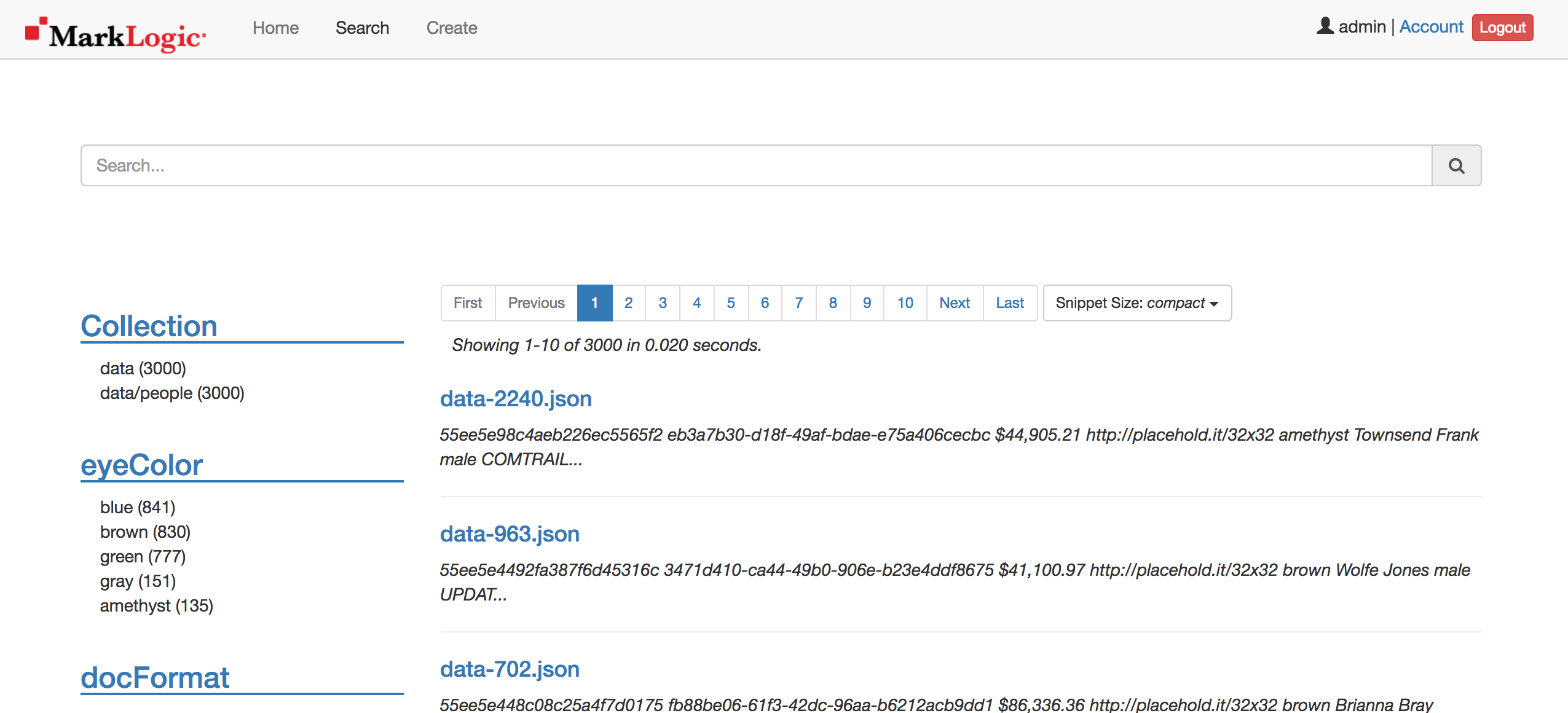Select pagination page 9
The height and width of the screenshot is (713, 1568).
click(867, 303)
